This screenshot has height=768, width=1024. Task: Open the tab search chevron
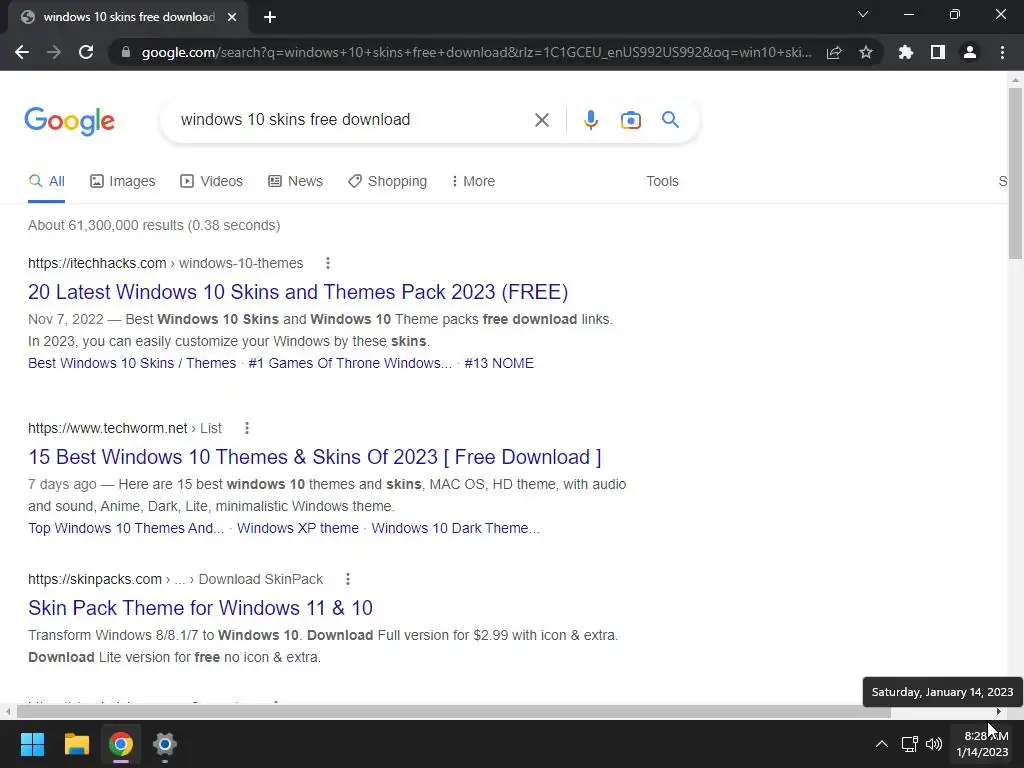(x=863, y=14)
